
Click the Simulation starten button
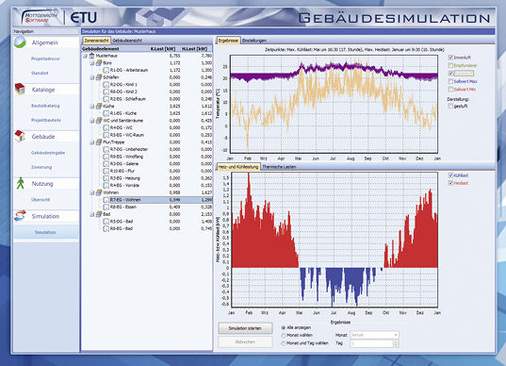tap(245, 328)
